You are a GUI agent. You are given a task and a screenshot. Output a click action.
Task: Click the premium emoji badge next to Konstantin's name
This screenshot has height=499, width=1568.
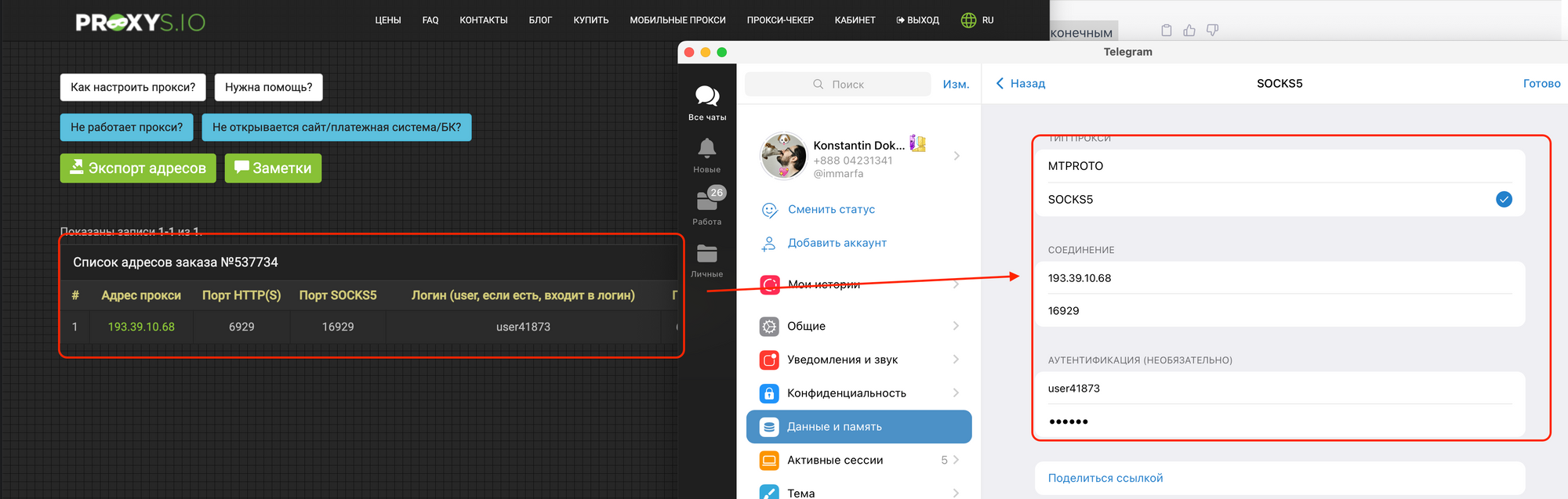pos(918,143)
